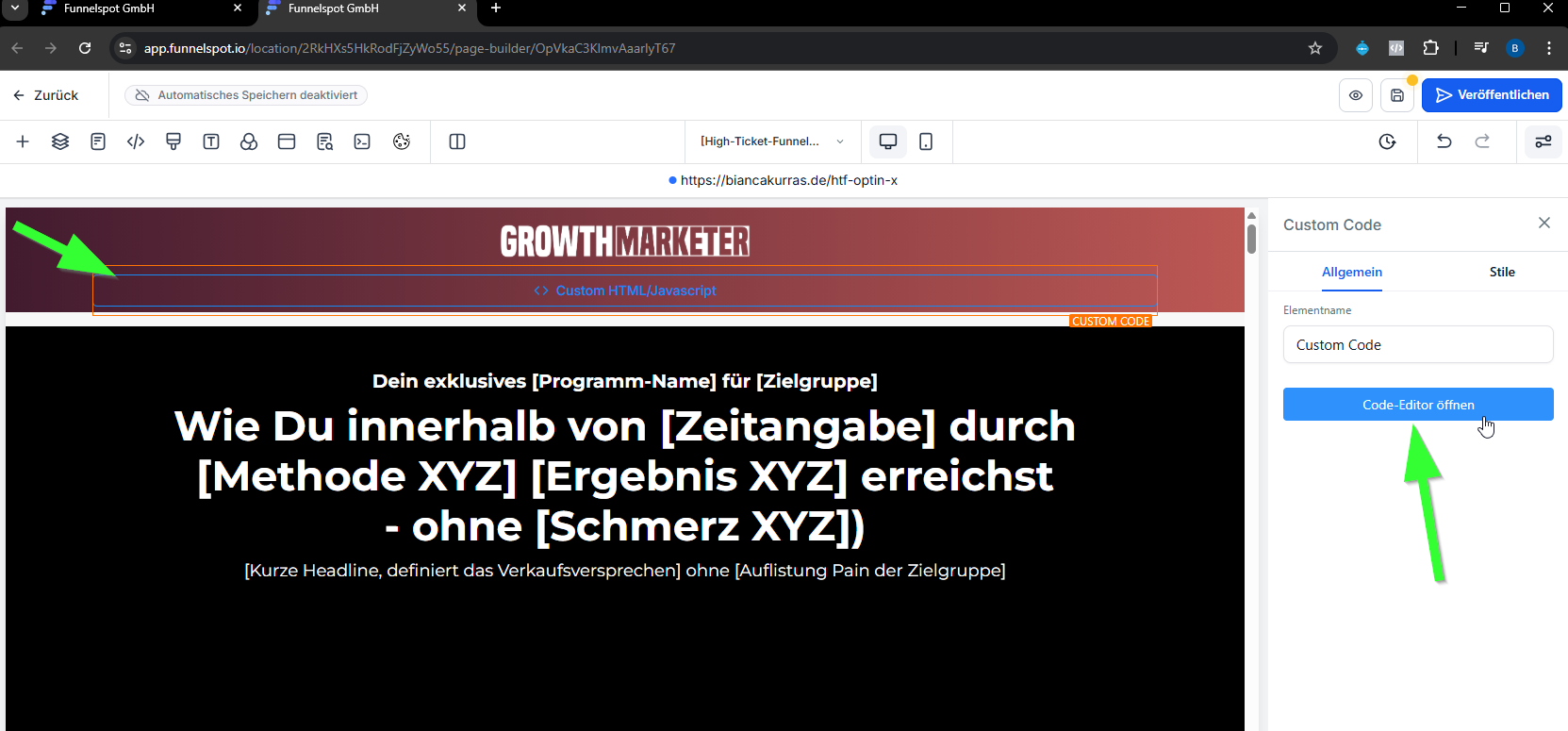Select the Allgemein tab
Image resolution: width=1568 pixels, height=731 pixels.
(1352, 272)
